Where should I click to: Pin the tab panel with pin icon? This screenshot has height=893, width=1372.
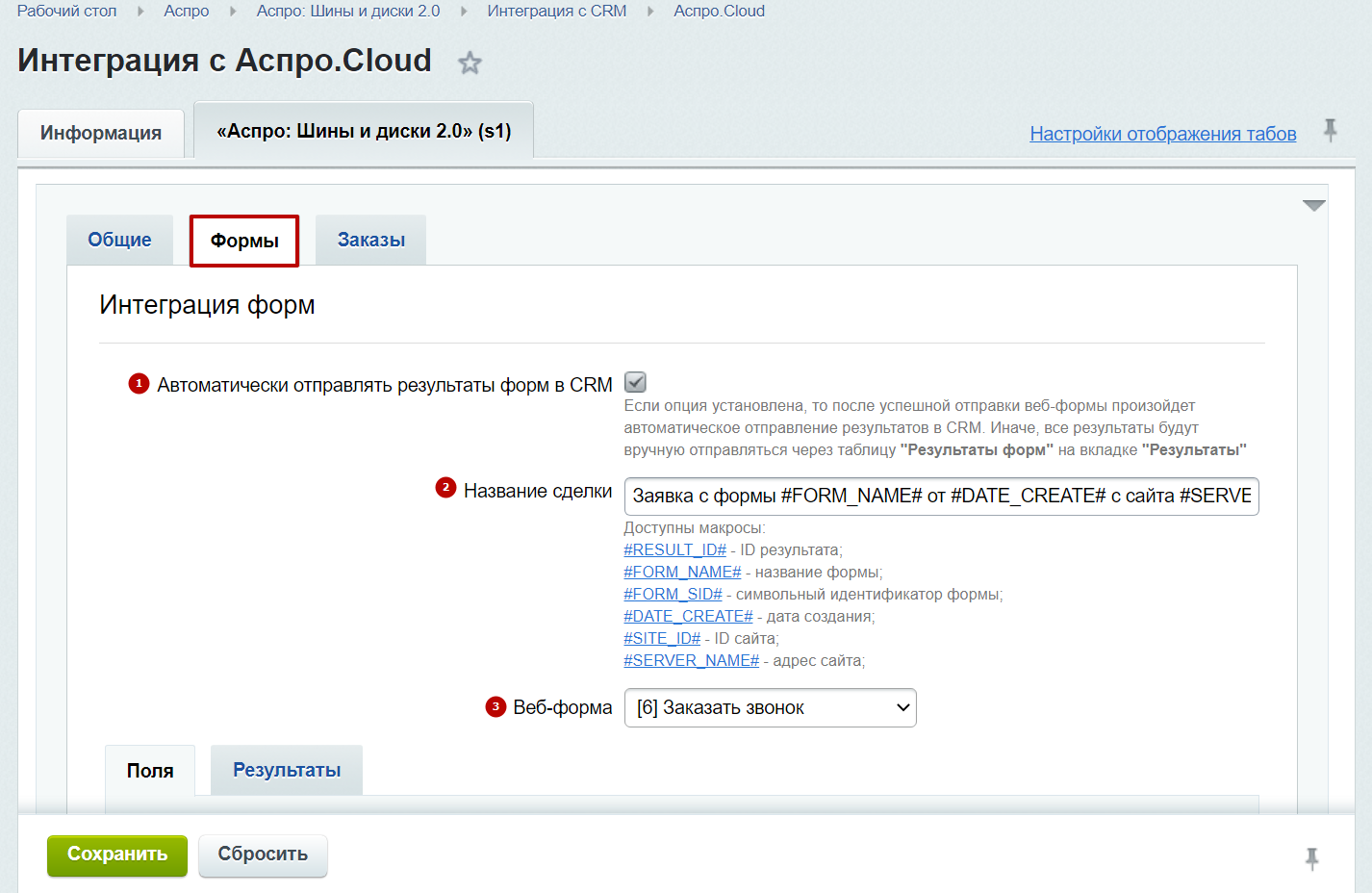pyautogui.click(x=1330, y=130)
